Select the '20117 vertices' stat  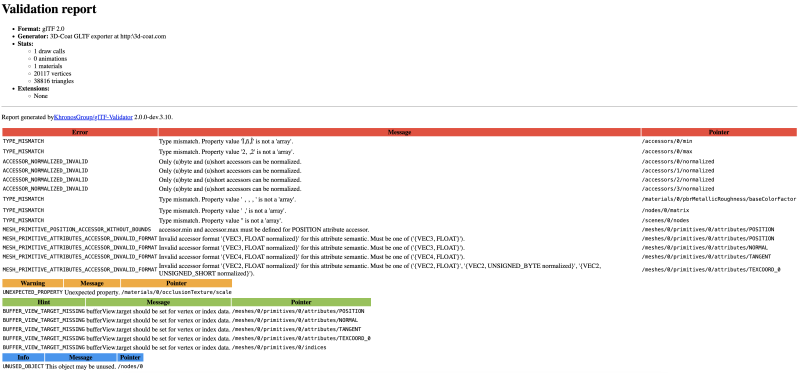[53, 73]
